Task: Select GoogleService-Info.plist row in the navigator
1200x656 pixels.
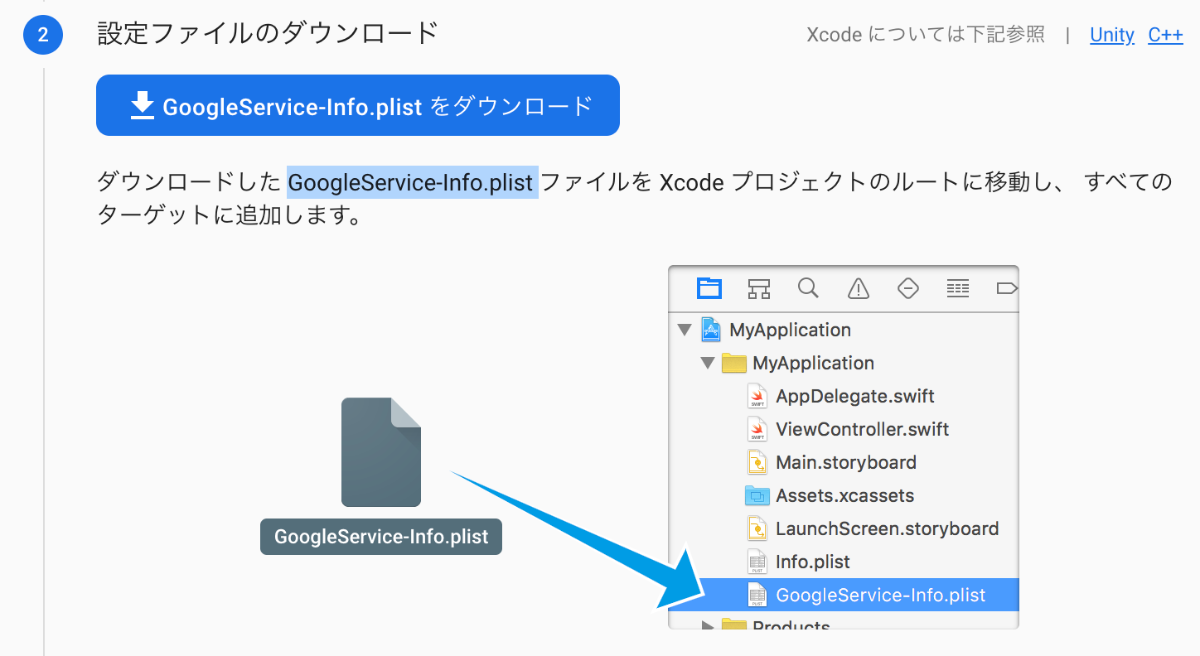Action: pyautogui.click(x=843, y=594)
